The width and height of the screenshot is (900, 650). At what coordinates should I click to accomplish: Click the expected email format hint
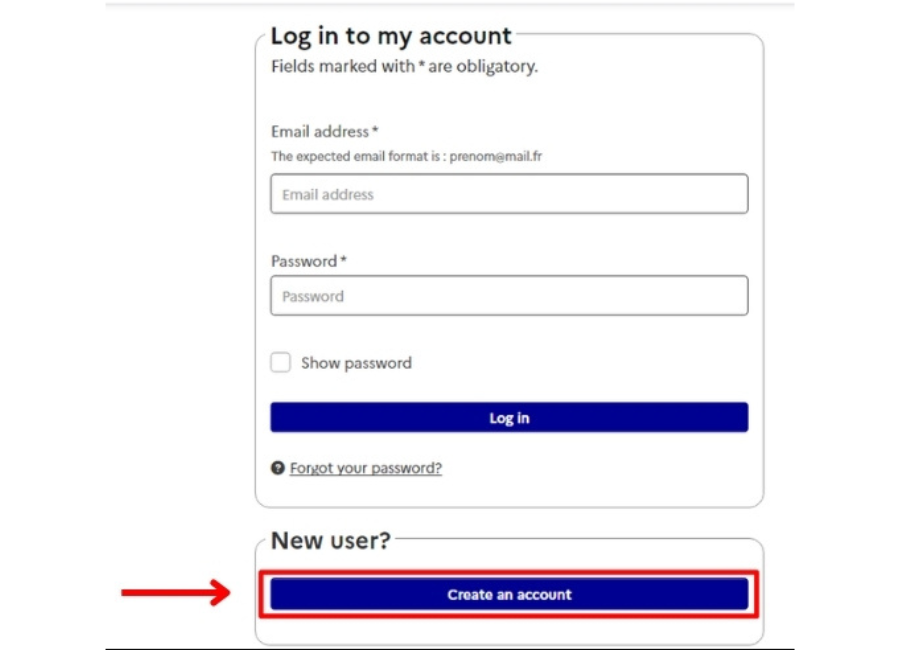(x=406, y=156)
